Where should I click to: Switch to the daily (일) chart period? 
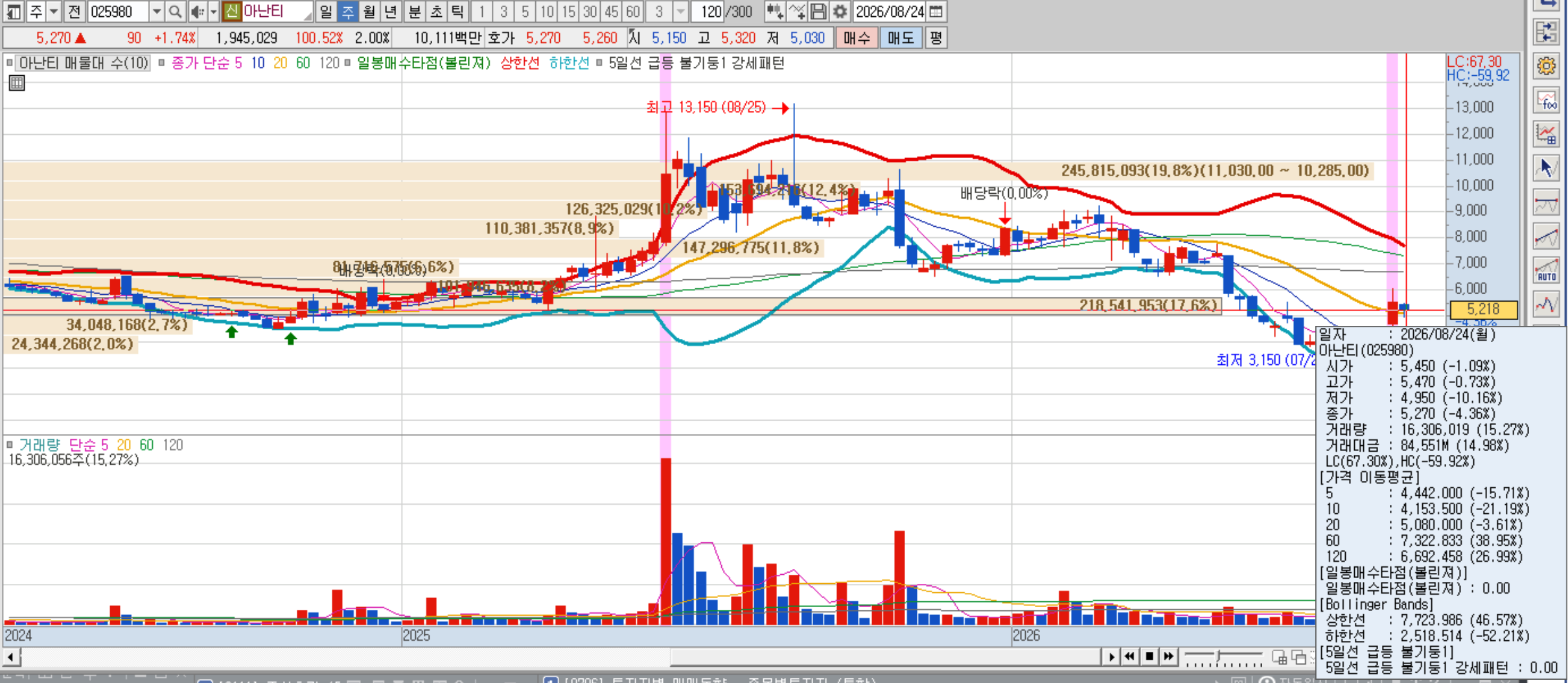point(326,12)
